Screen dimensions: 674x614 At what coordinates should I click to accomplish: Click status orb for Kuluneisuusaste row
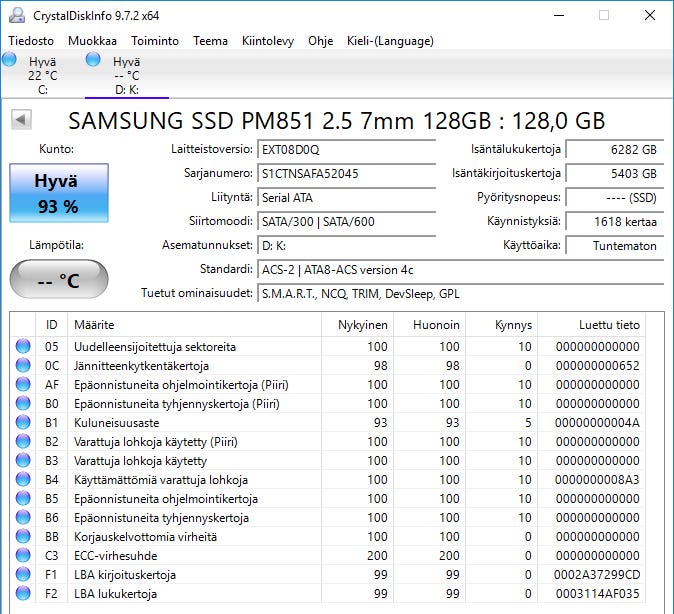tap(23, 423)
